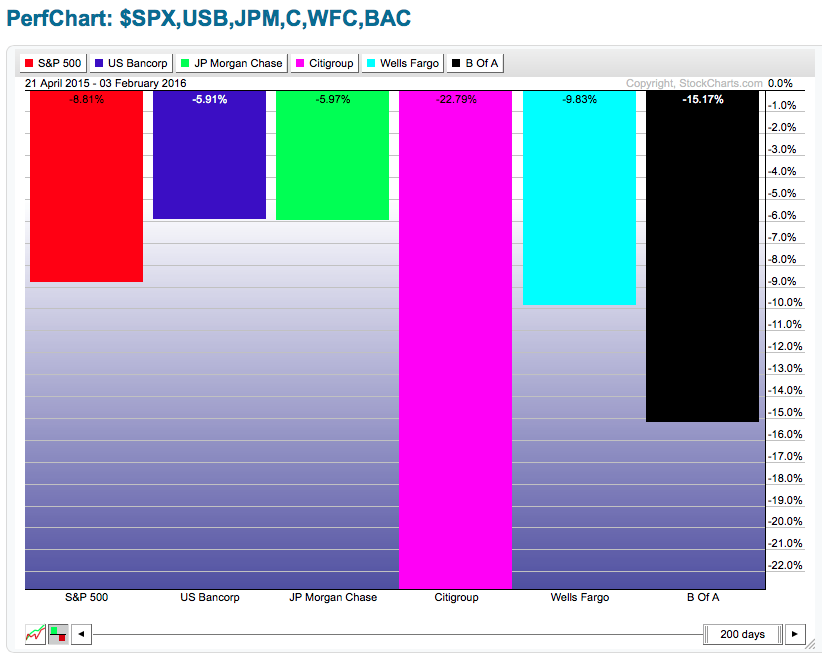
Task: Click the -15.0% y-axis tick label
Action: click(785, 412)
